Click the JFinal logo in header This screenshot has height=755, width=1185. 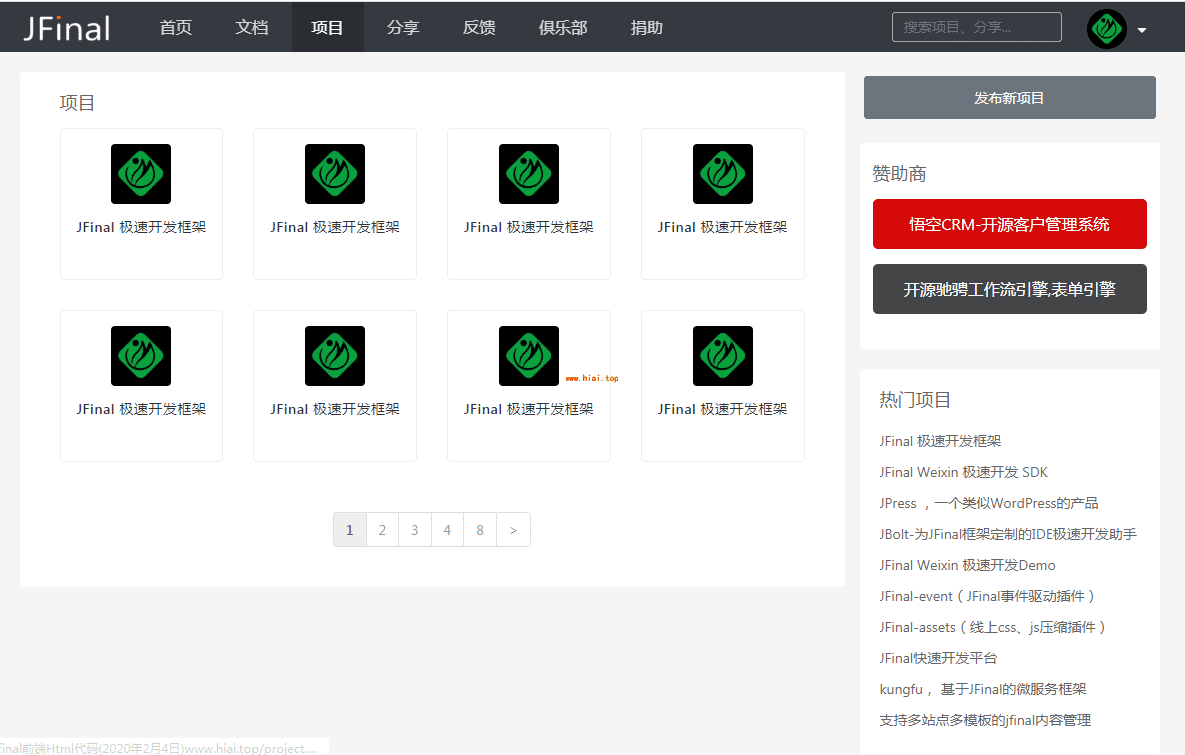point(67,28)
